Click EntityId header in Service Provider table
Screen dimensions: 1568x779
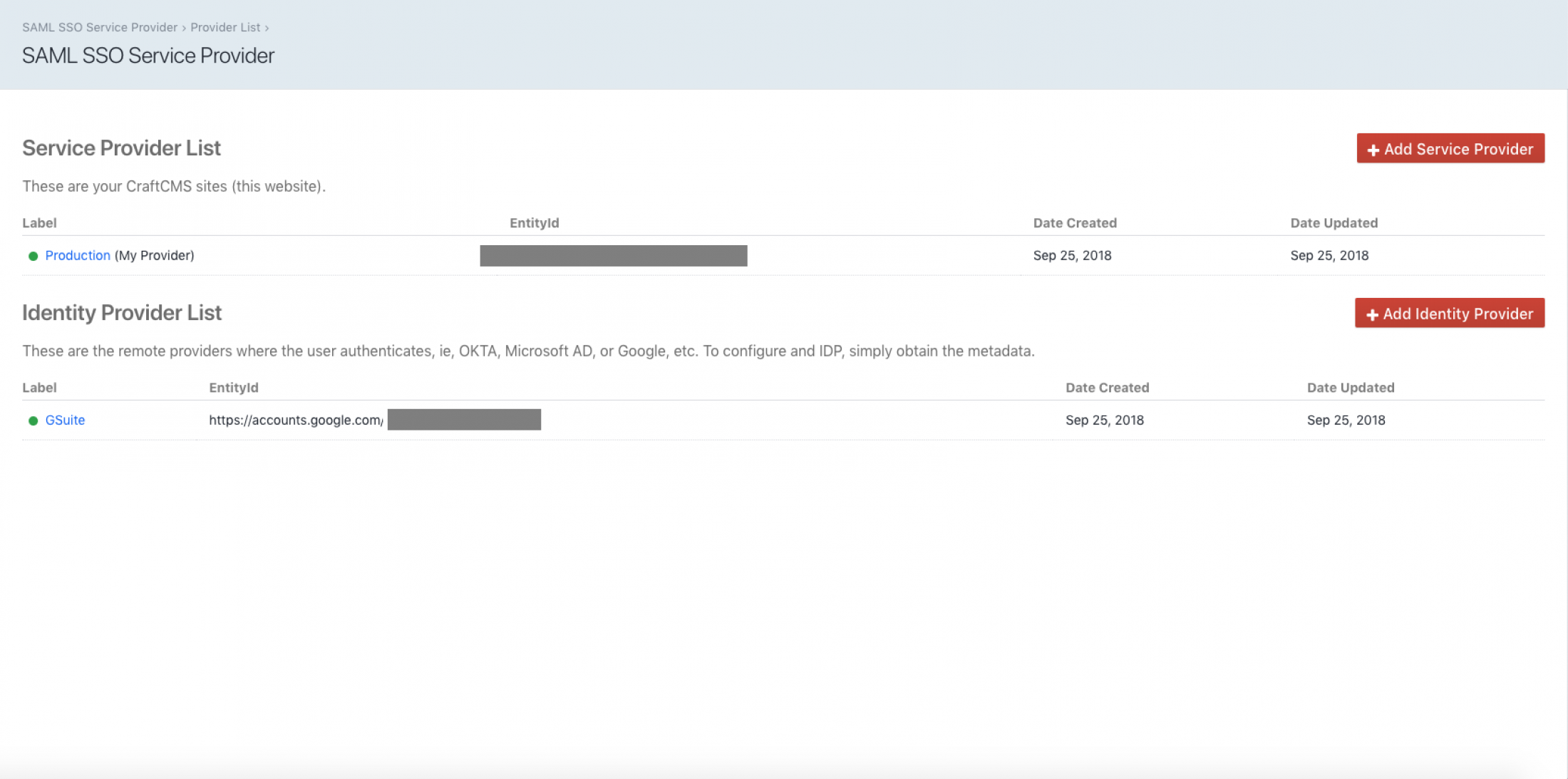pyautogui.click(x=534, y=223)
